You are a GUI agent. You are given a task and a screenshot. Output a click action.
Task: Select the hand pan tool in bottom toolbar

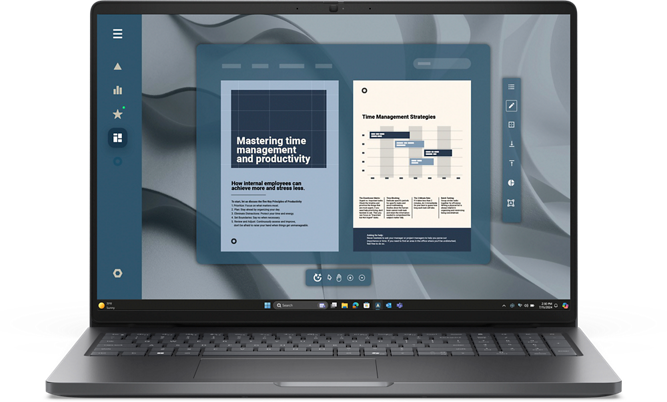tap(340, 277)
